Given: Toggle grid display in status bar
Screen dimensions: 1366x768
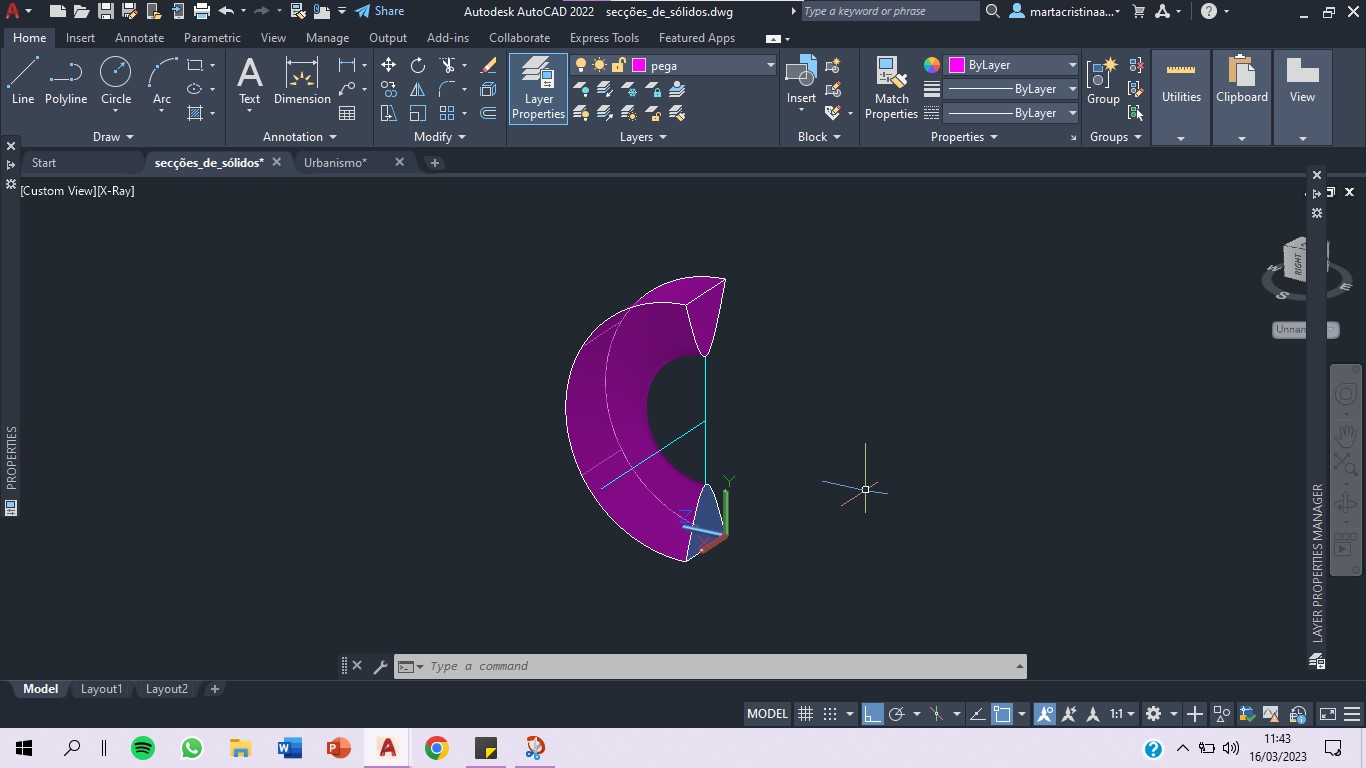Looking at the screenshot, I should click(x=805, y=714).
